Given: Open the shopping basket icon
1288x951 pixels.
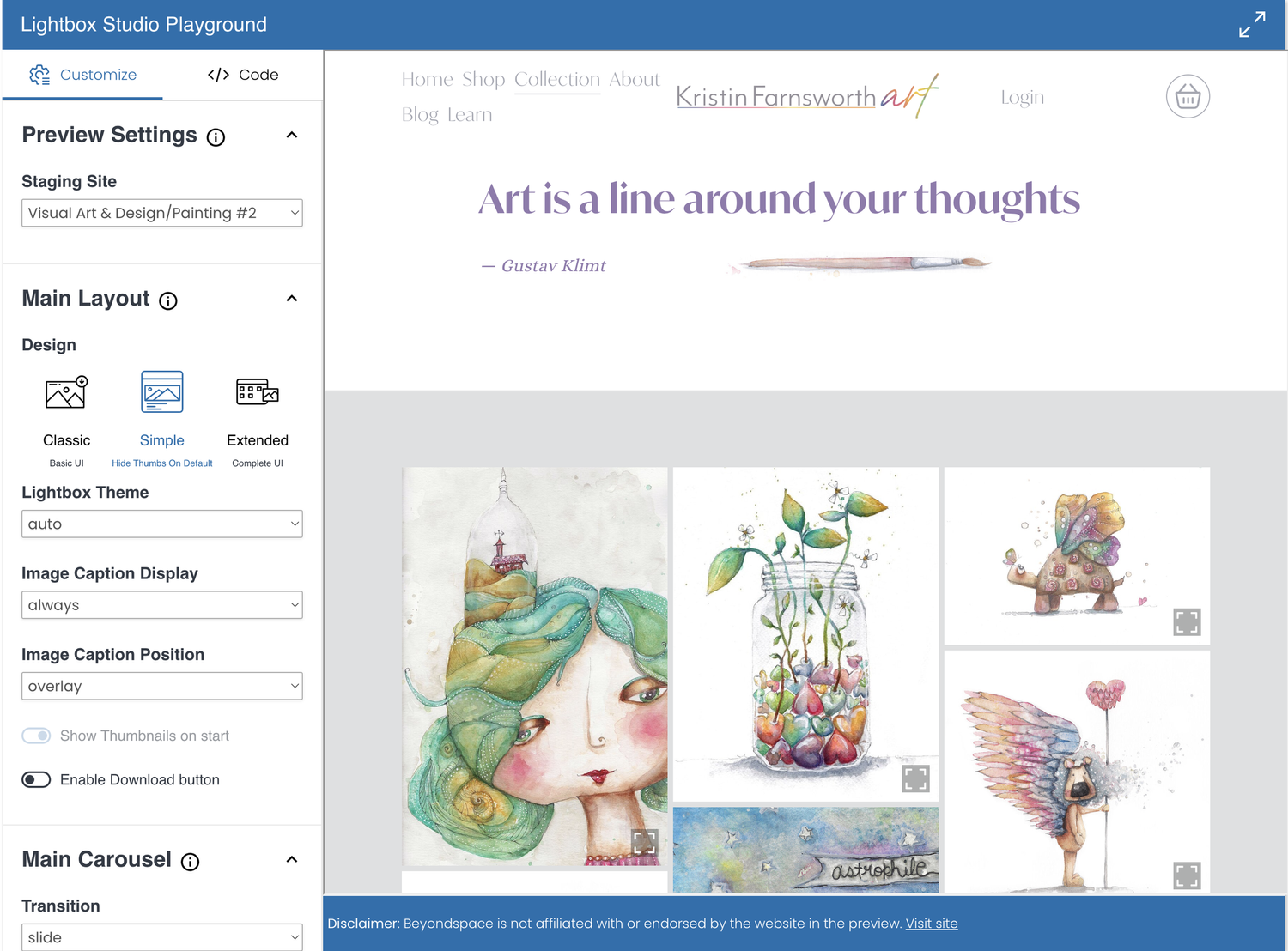Looking at the screenshot, I should click(1188, 97).
